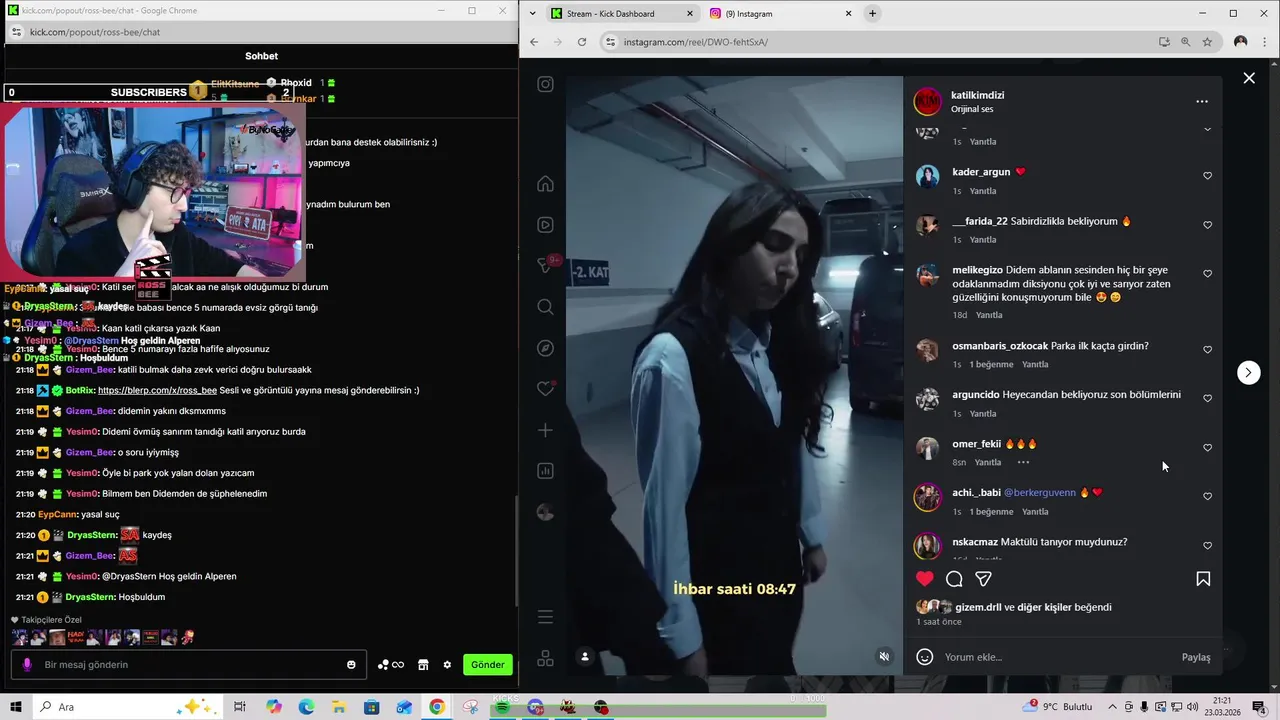Open the Chrome tab search dropdown arrow
The image size is (1280, 720).
(533, 14)
